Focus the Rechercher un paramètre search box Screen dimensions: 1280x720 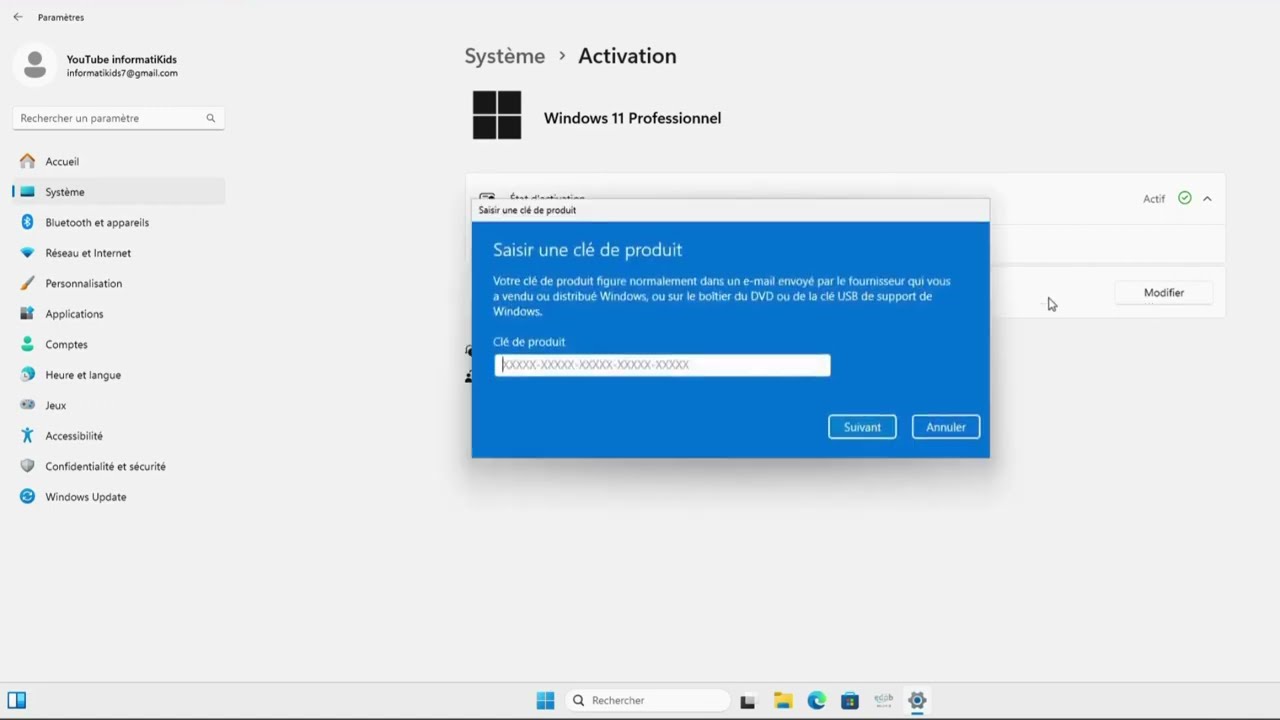click(118, 118)
